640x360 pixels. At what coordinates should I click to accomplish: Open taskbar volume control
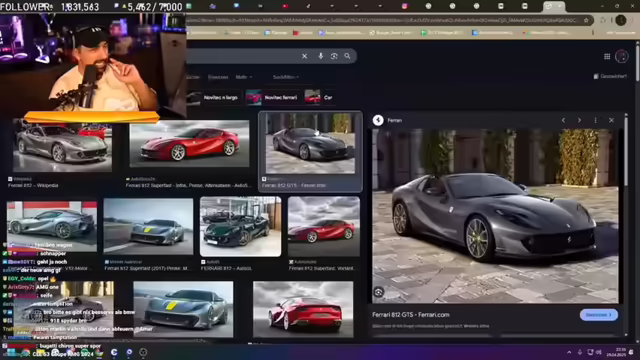[599, 352]
